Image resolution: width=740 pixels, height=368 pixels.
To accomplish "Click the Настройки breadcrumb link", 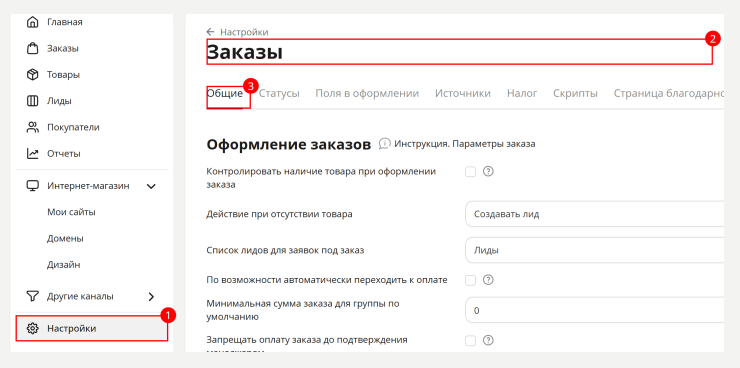I will pyautogui.click(x=244, y=32).
